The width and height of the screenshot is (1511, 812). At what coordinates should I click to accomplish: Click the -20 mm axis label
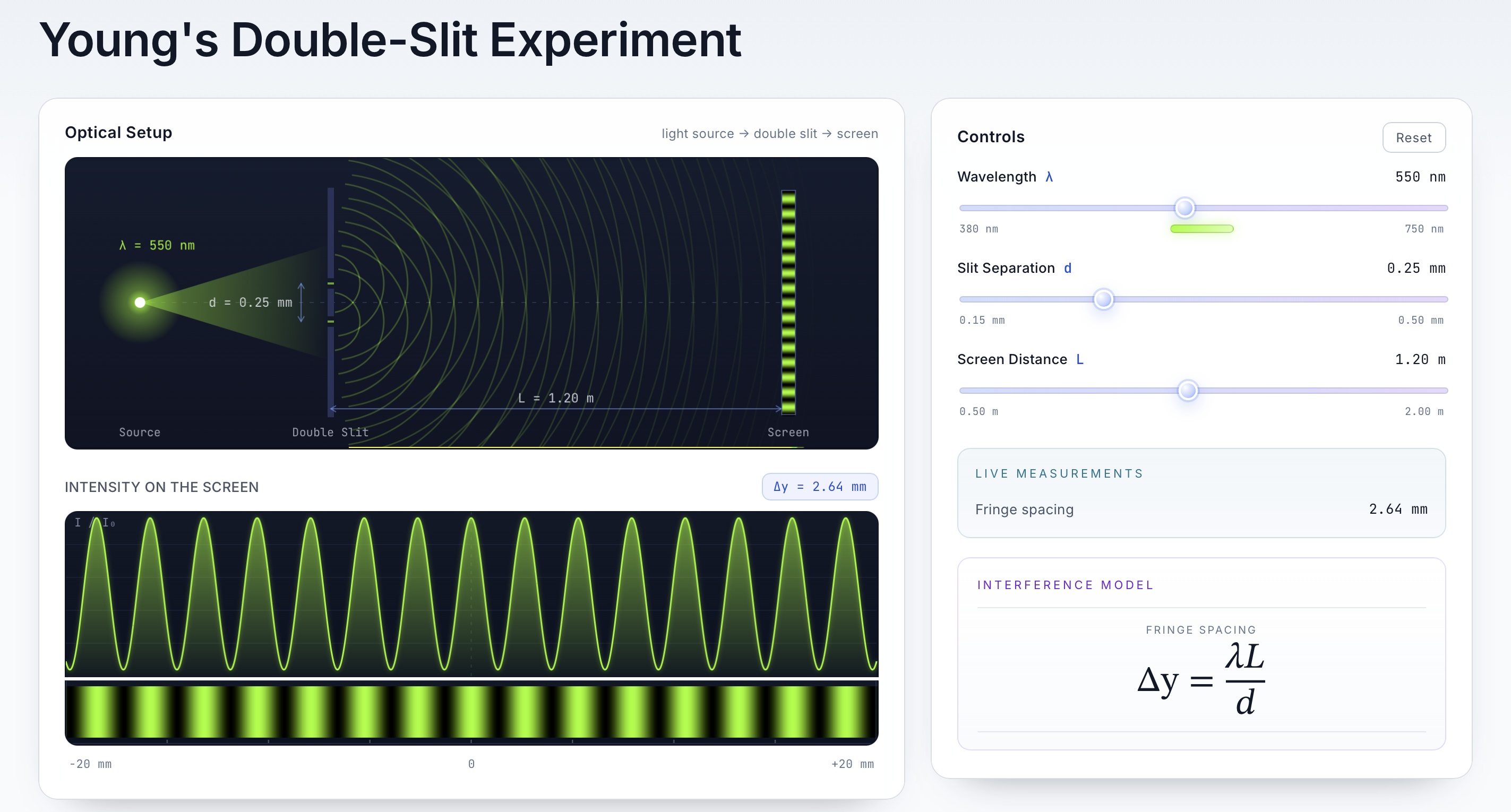[90, 764]
